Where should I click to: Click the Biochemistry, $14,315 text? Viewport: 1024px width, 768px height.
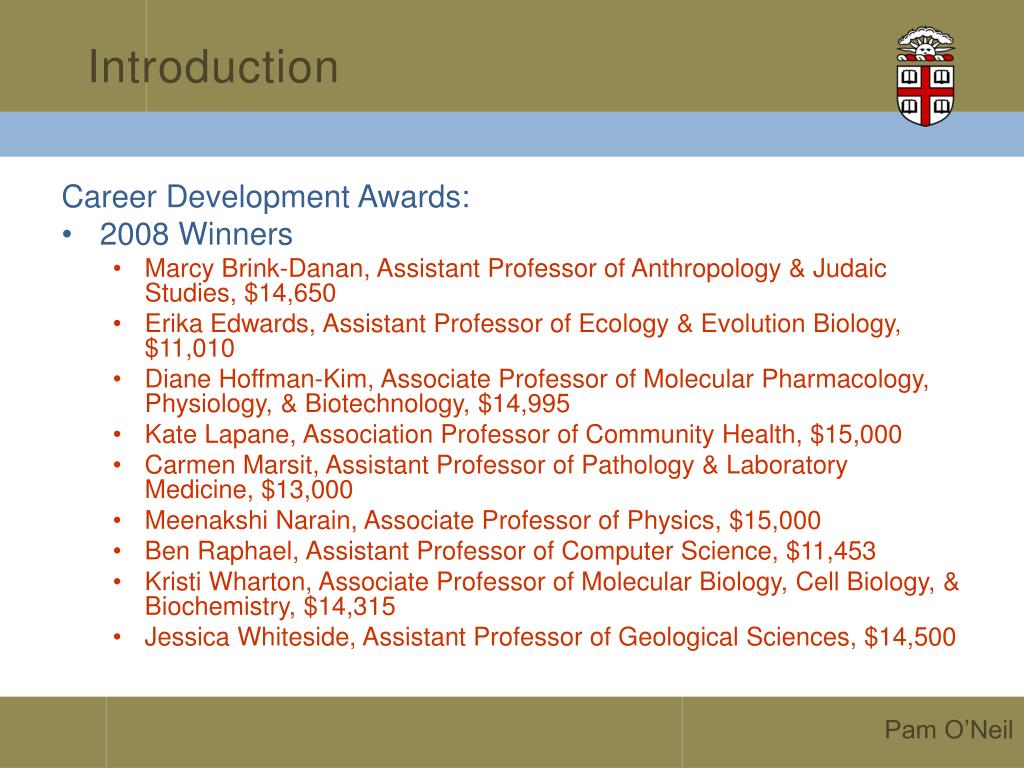click(x=270, y=607)
